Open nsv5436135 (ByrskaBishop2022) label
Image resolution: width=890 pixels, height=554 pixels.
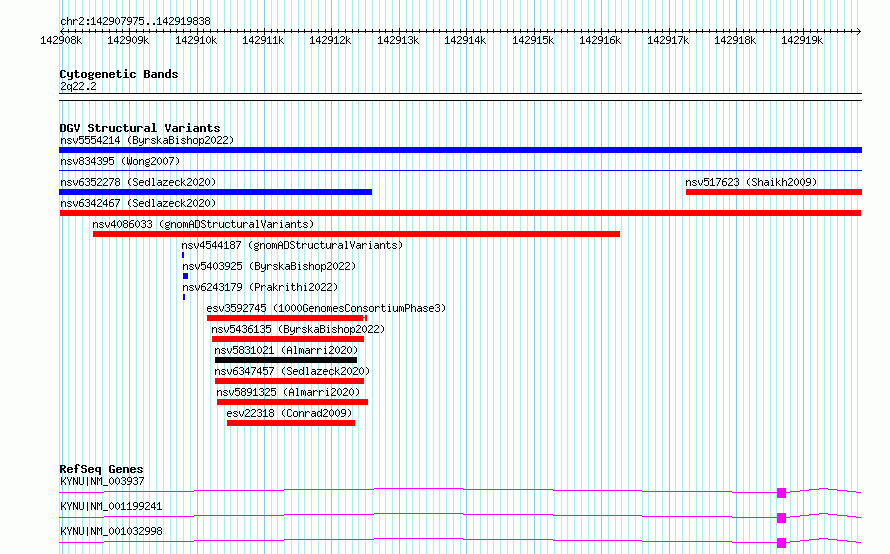(x=298, y=329)
